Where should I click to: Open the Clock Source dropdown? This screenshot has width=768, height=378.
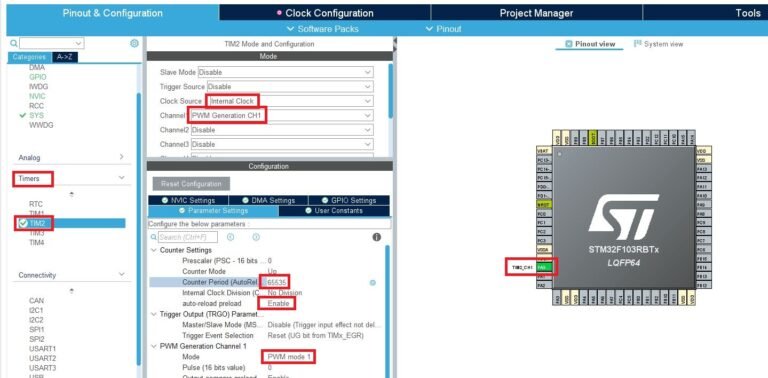point(290,101)
